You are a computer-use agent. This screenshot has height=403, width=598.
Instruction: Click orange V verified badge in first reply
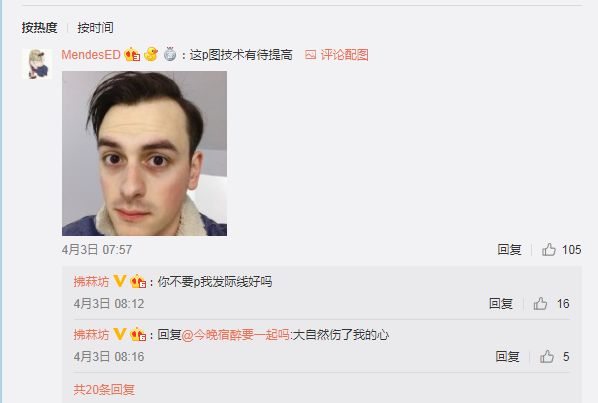click(x=120, y=281)
